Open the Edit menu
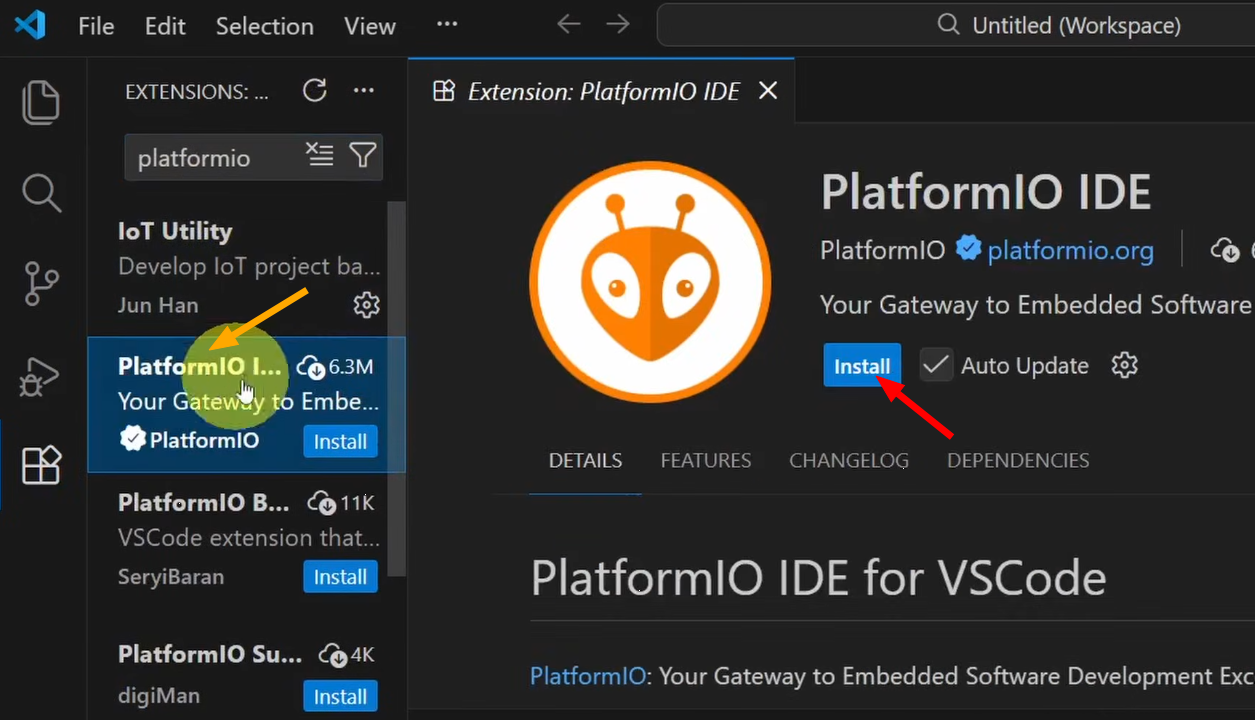Viewport: 1255px width, 720px height. pos(165,26)
